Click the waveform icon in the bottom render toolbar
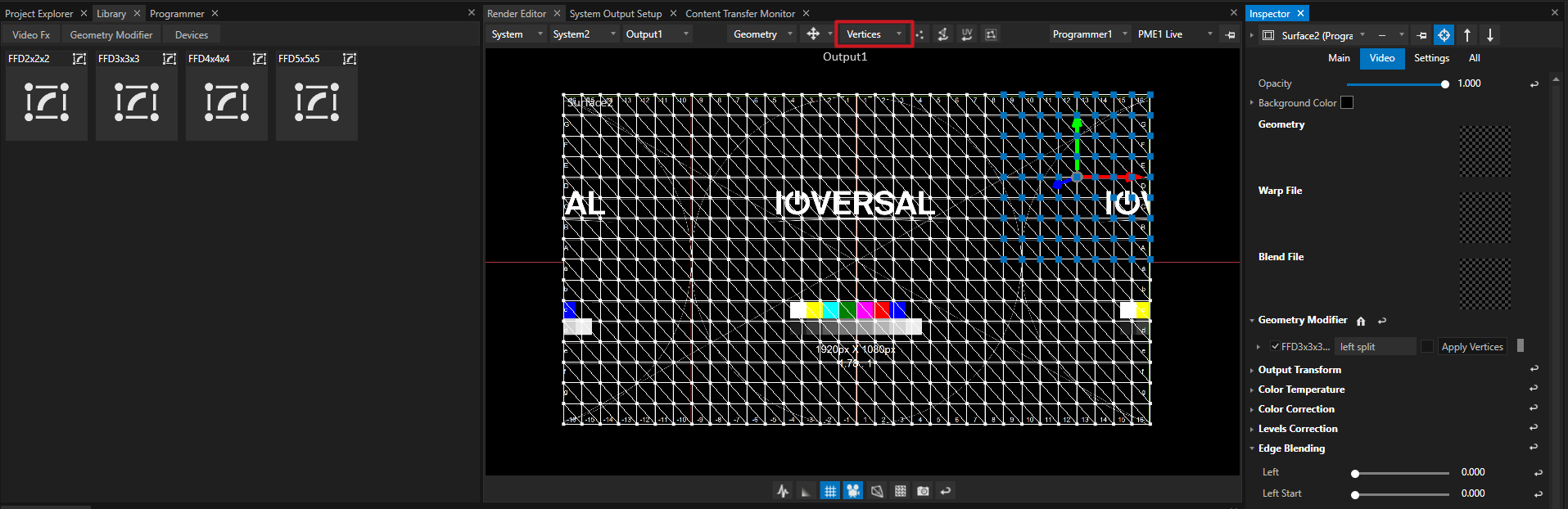1568x509 pixels. (783, 491)
